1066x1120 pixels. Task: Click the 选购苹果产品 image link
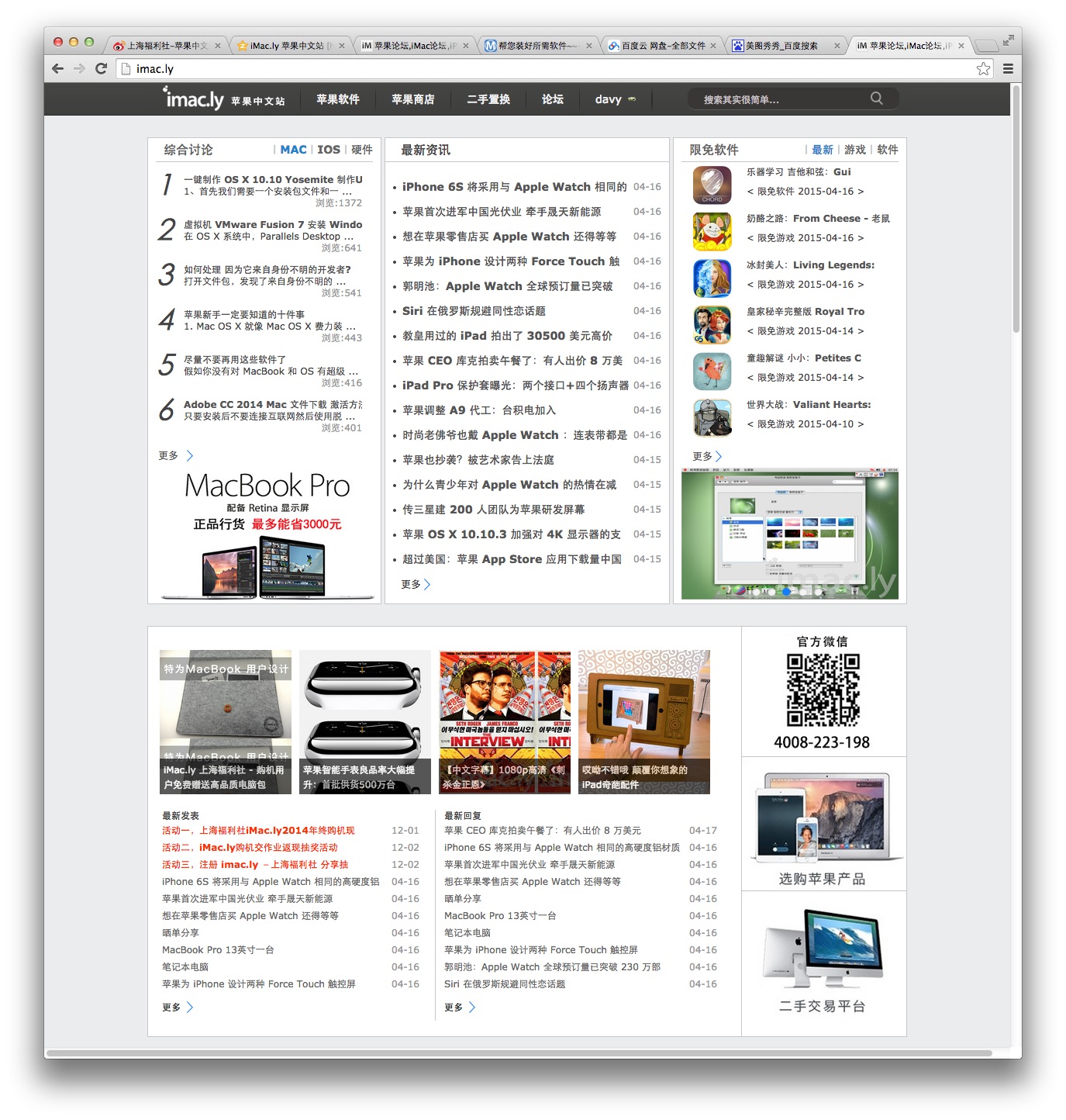point(823,826)
